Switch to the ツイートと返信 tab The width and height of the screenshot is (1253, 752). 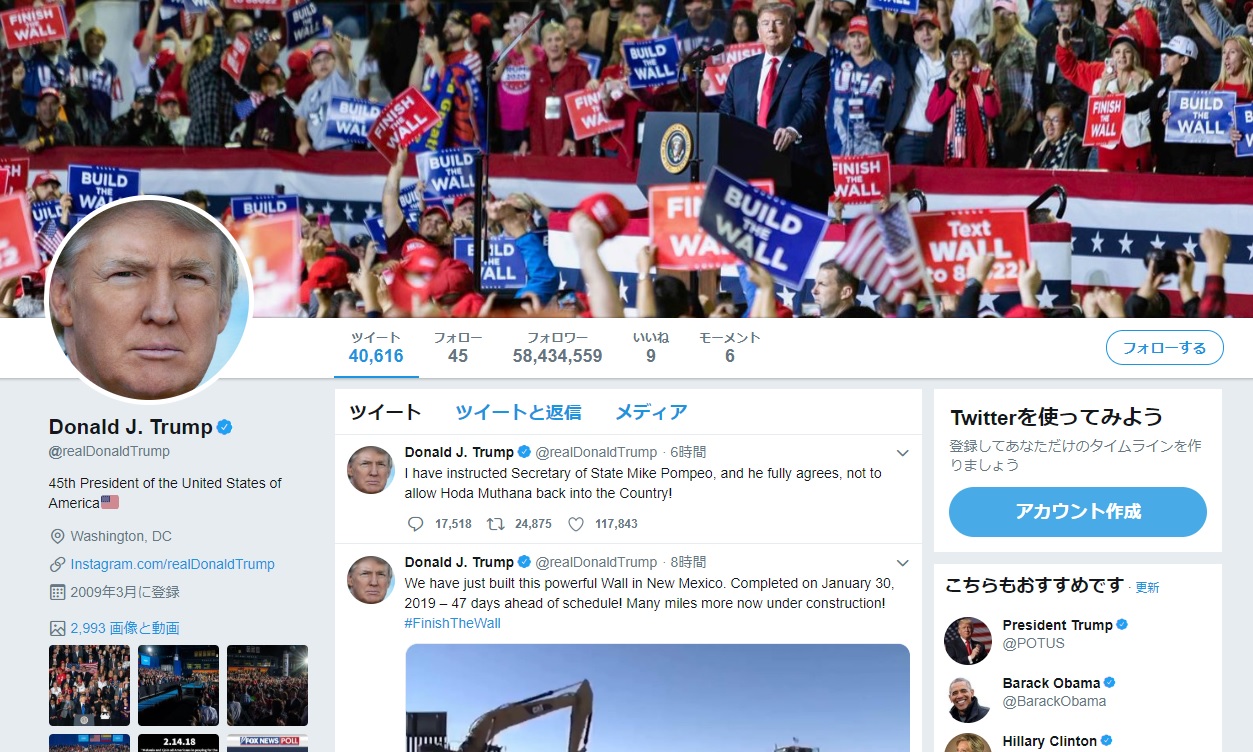pos(518,412)
